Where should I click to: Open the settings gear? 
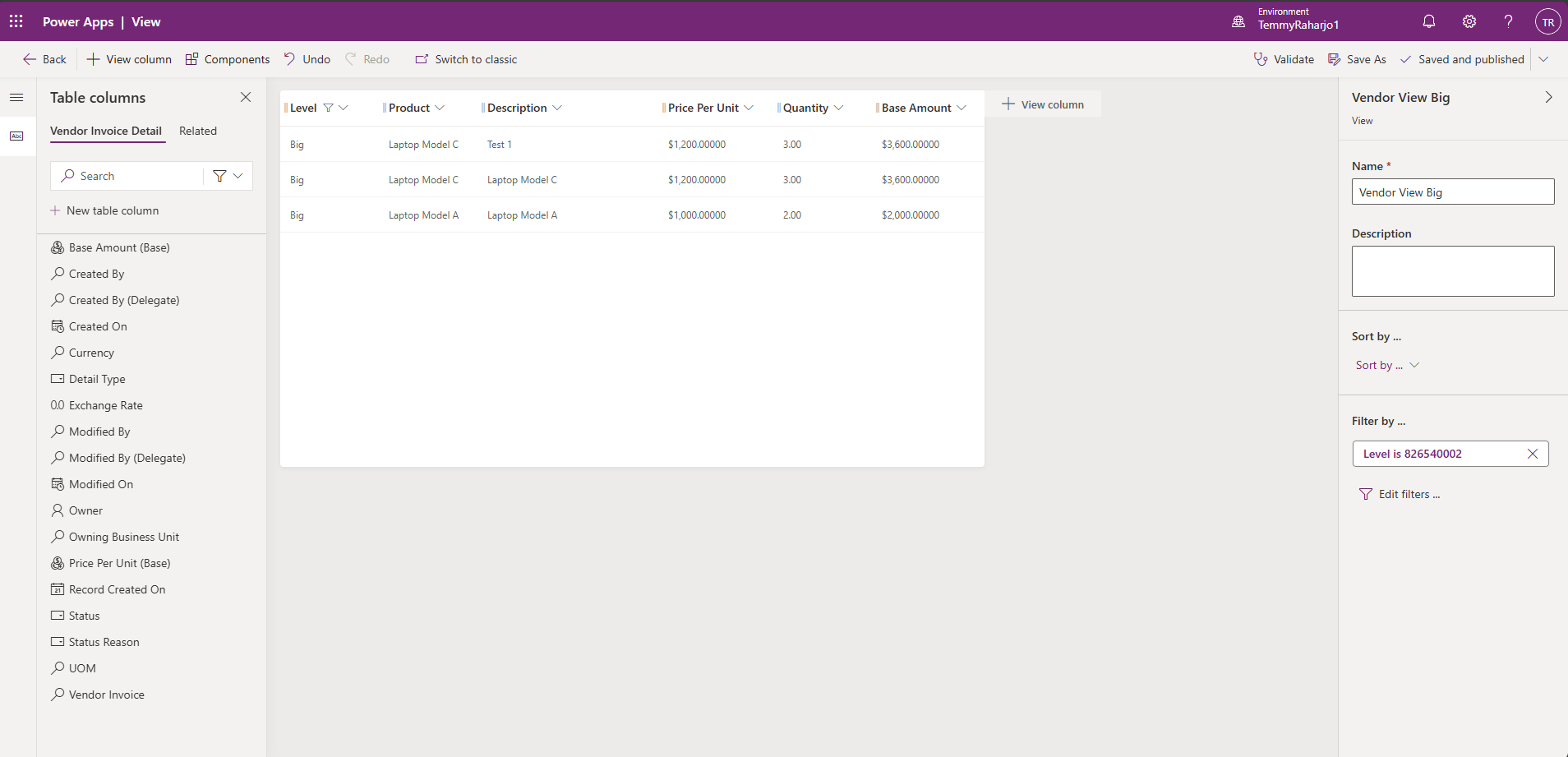(x=1469, y=21)
